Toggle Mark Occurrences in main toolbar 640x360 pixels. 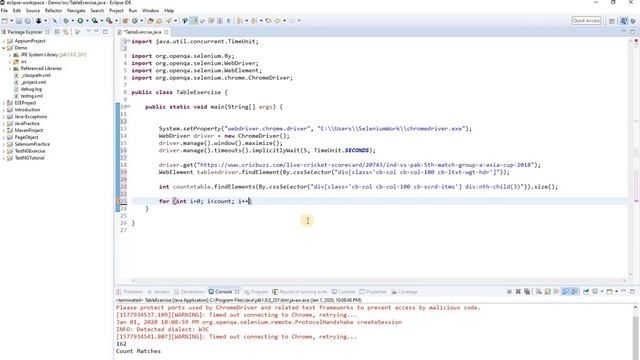click(193, 20)
